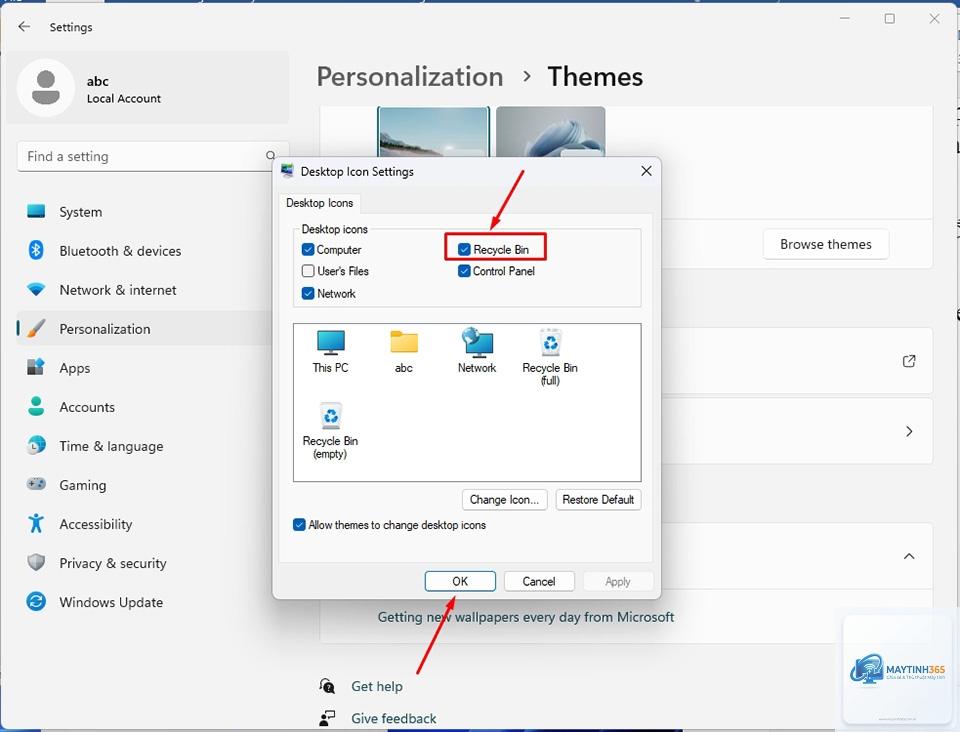Click the Accessibility figure icon
The image size is (960, 732).
36,523
